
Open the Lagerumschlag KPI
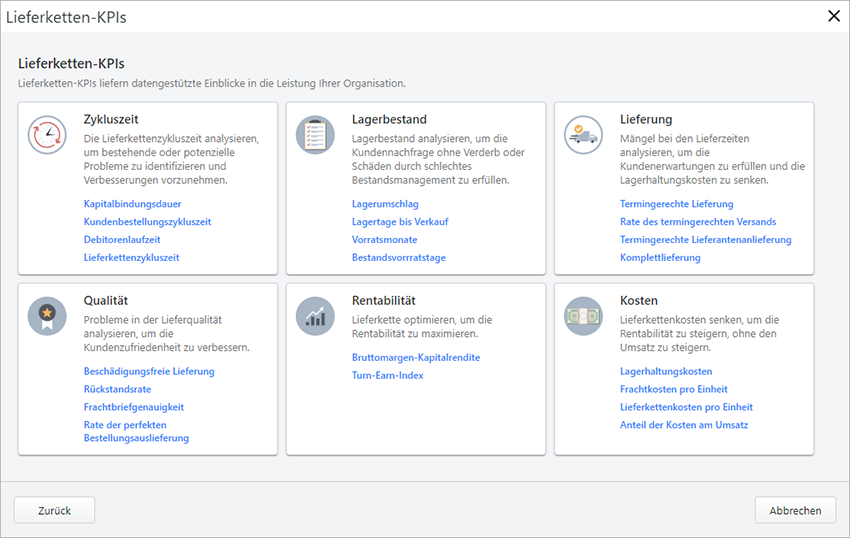(x=385, y=204)
